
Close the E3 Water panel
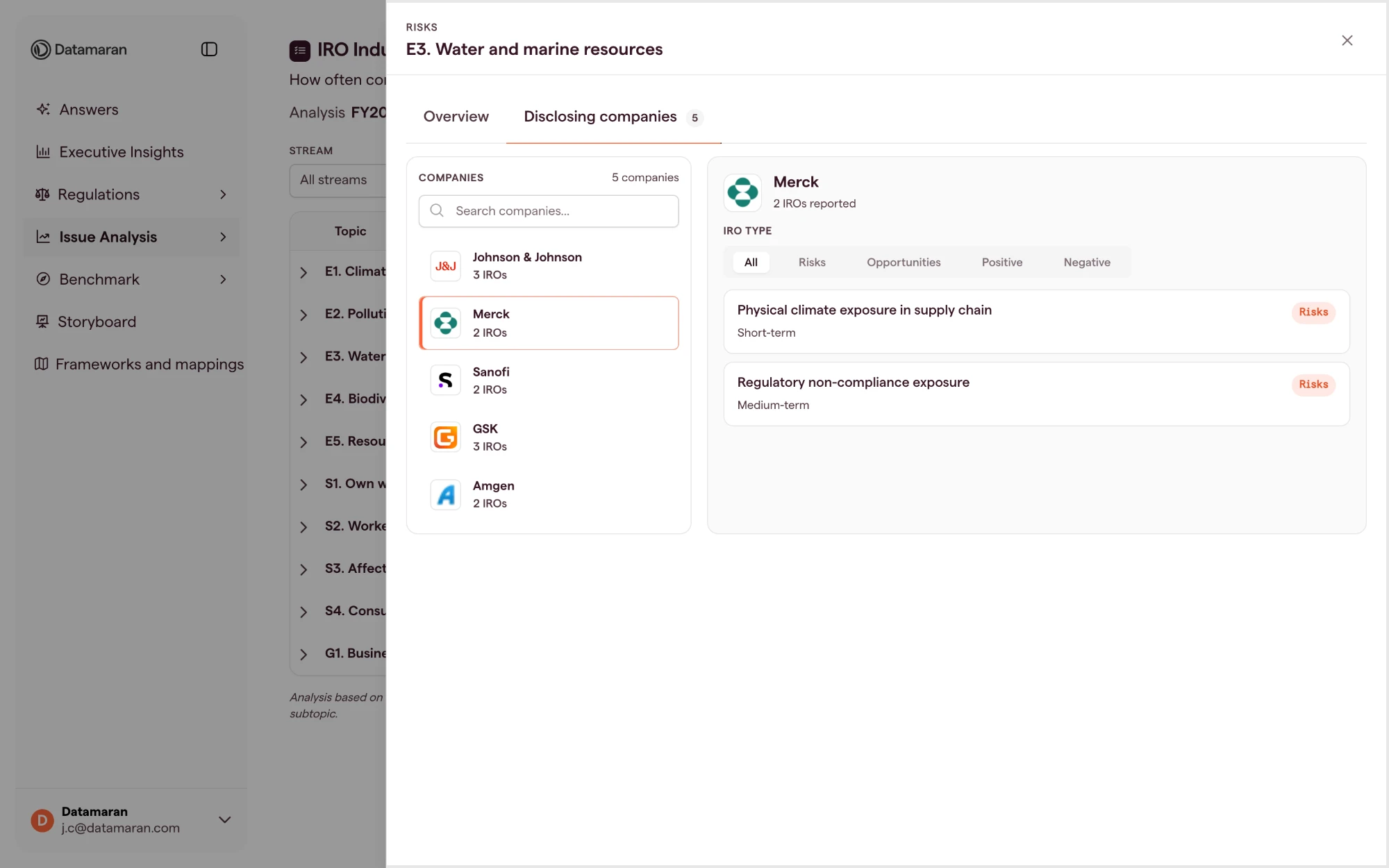1347,40
